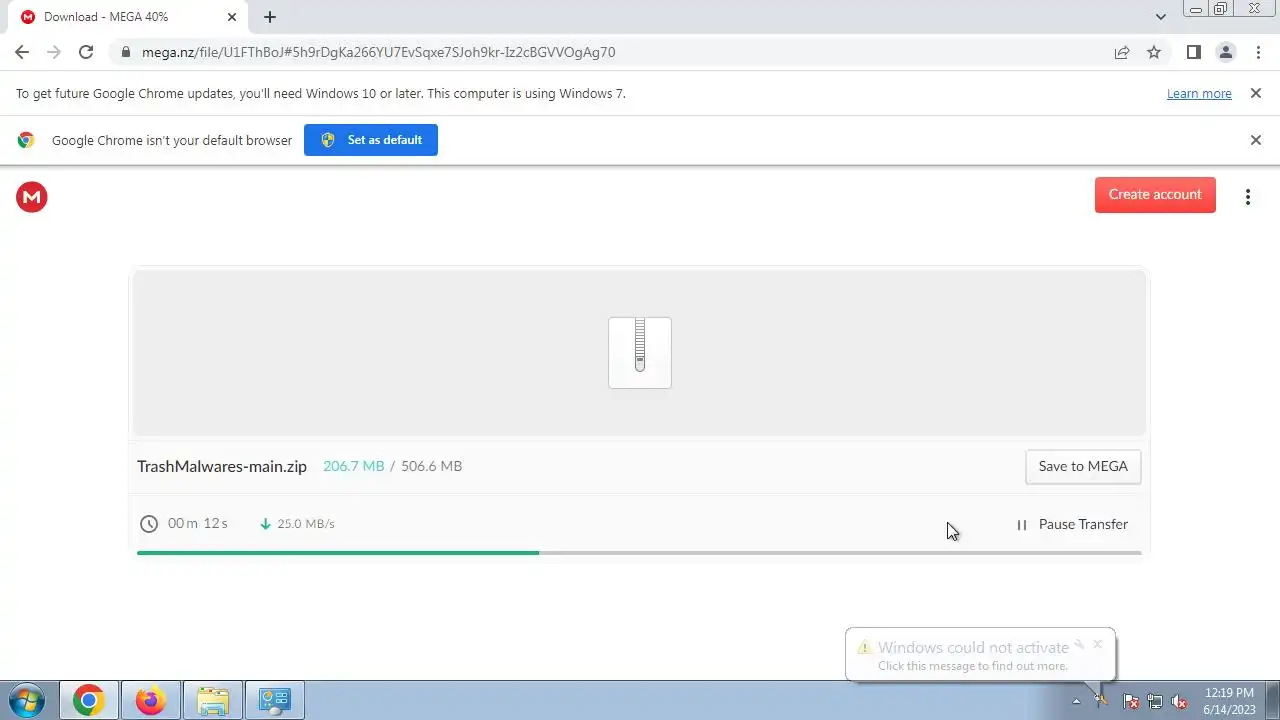Screen dimensions: 1280x720
Task: Click the zip file preview icon
Action: pos(640,353)
